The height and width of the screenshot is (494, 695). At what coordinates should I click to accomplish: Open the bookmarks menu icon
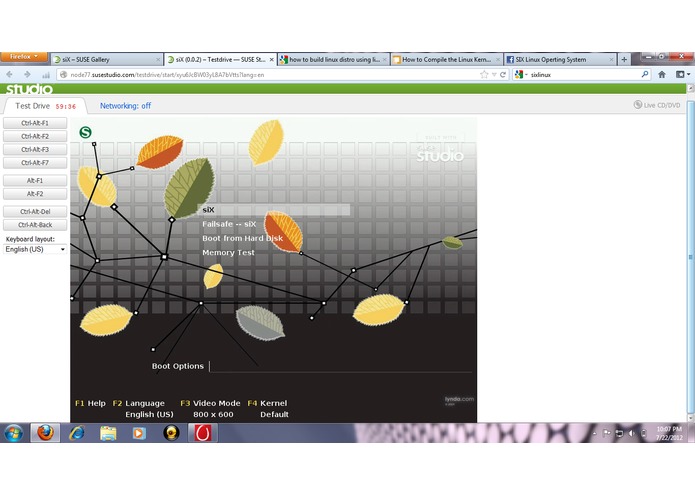[x=683, y=74]
